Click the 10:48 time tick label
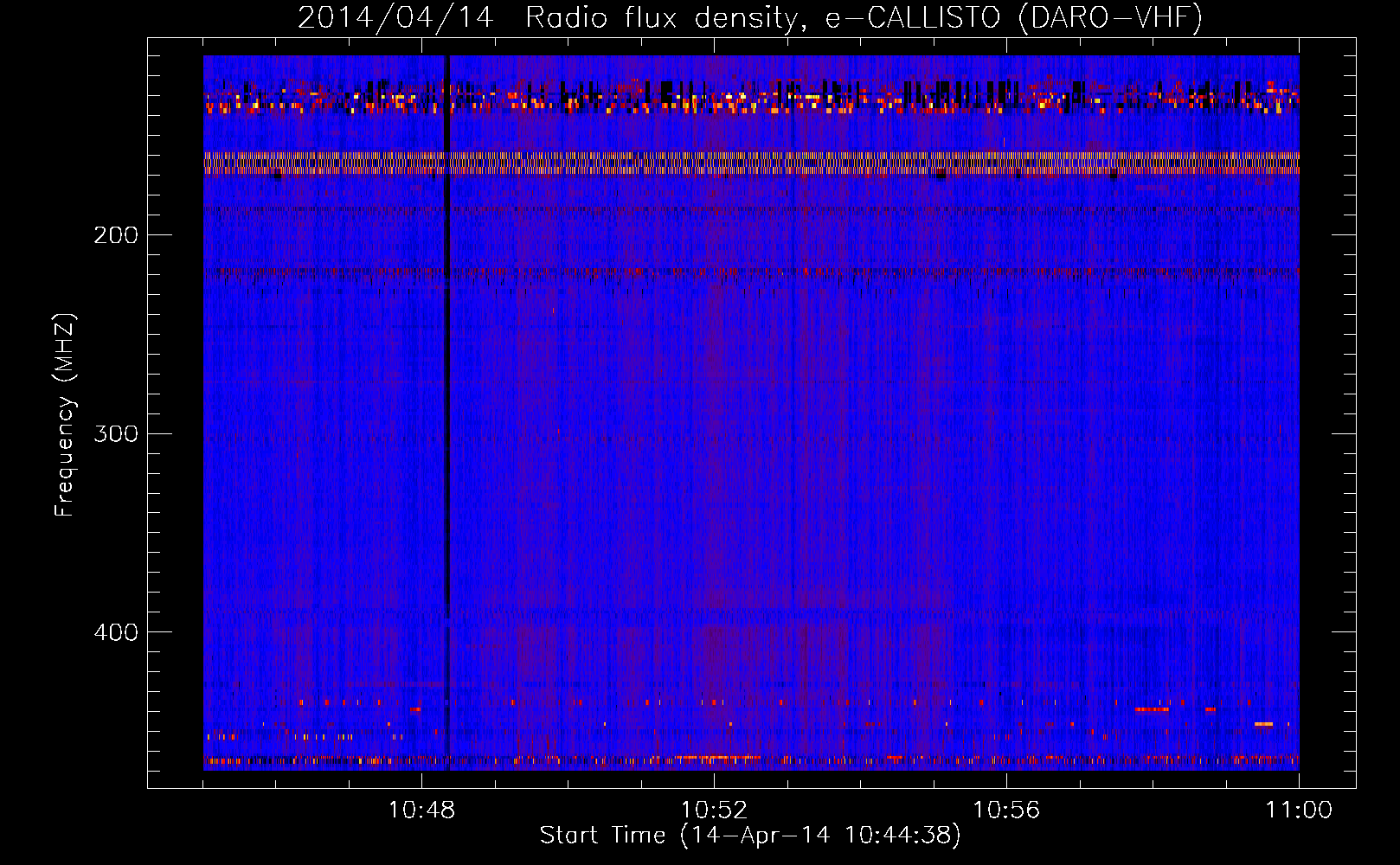1400x865 pixels. point(421,811)
